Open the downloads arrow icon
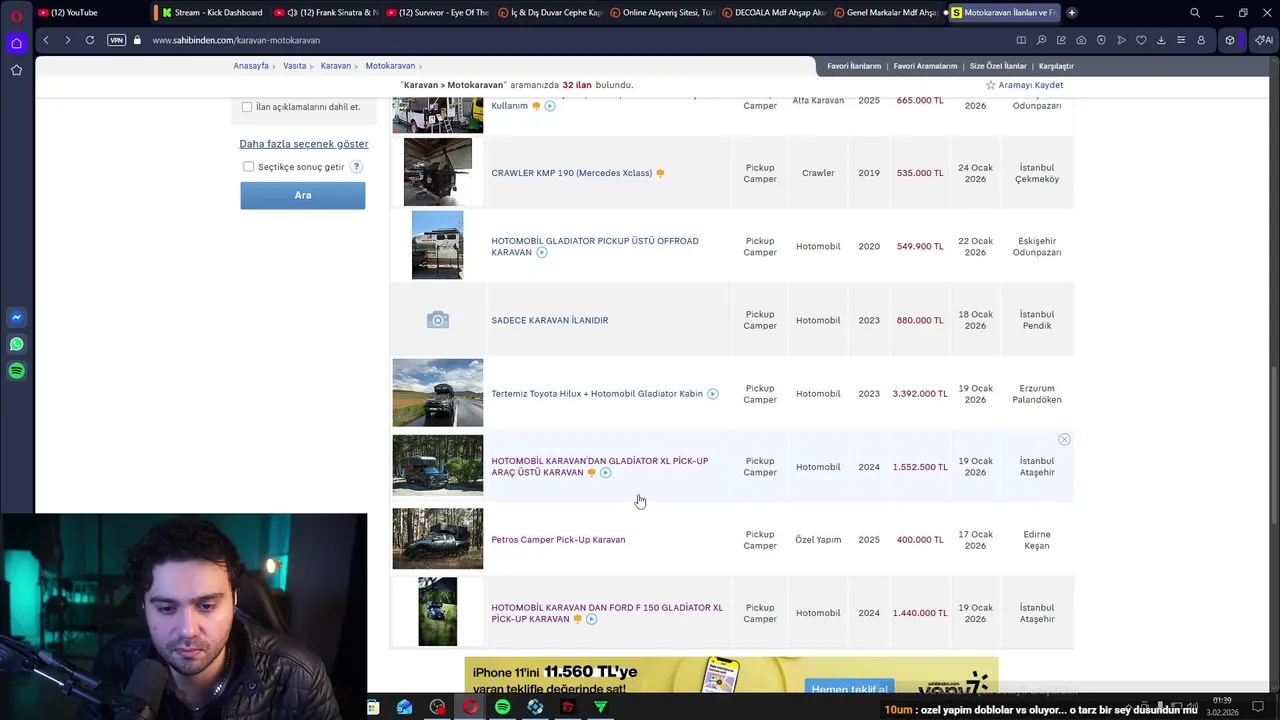Screen dimensions: 1280x720 coord(1161,40)
